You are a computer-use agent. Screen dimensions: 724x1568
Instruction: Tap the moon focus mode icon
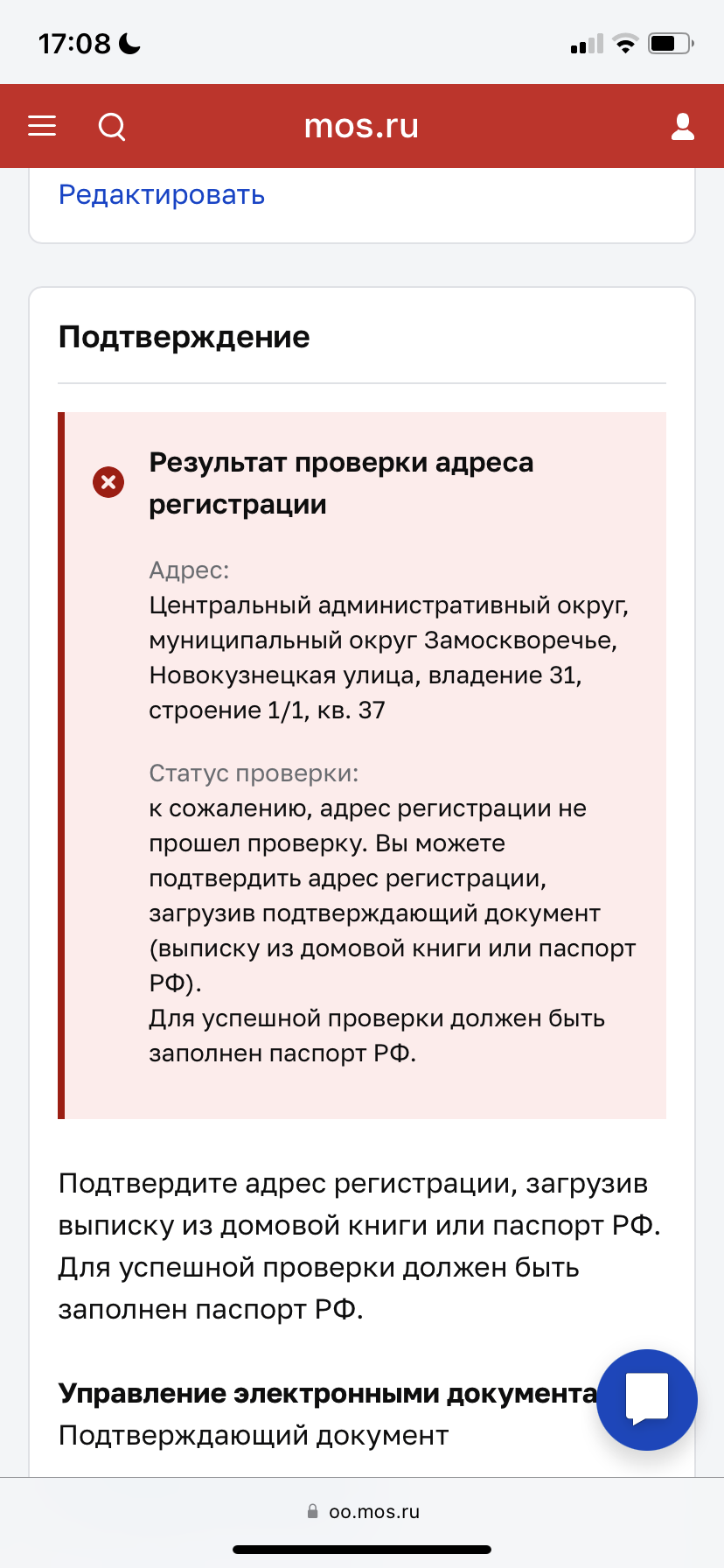pos(129,43)
